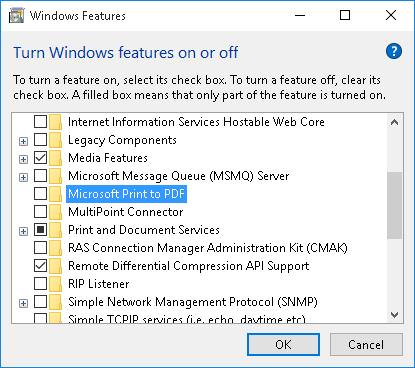Click the folder icon next to RIP Listener
The width and height of the screenshot is (415, 368).
[x=56, y=284]
